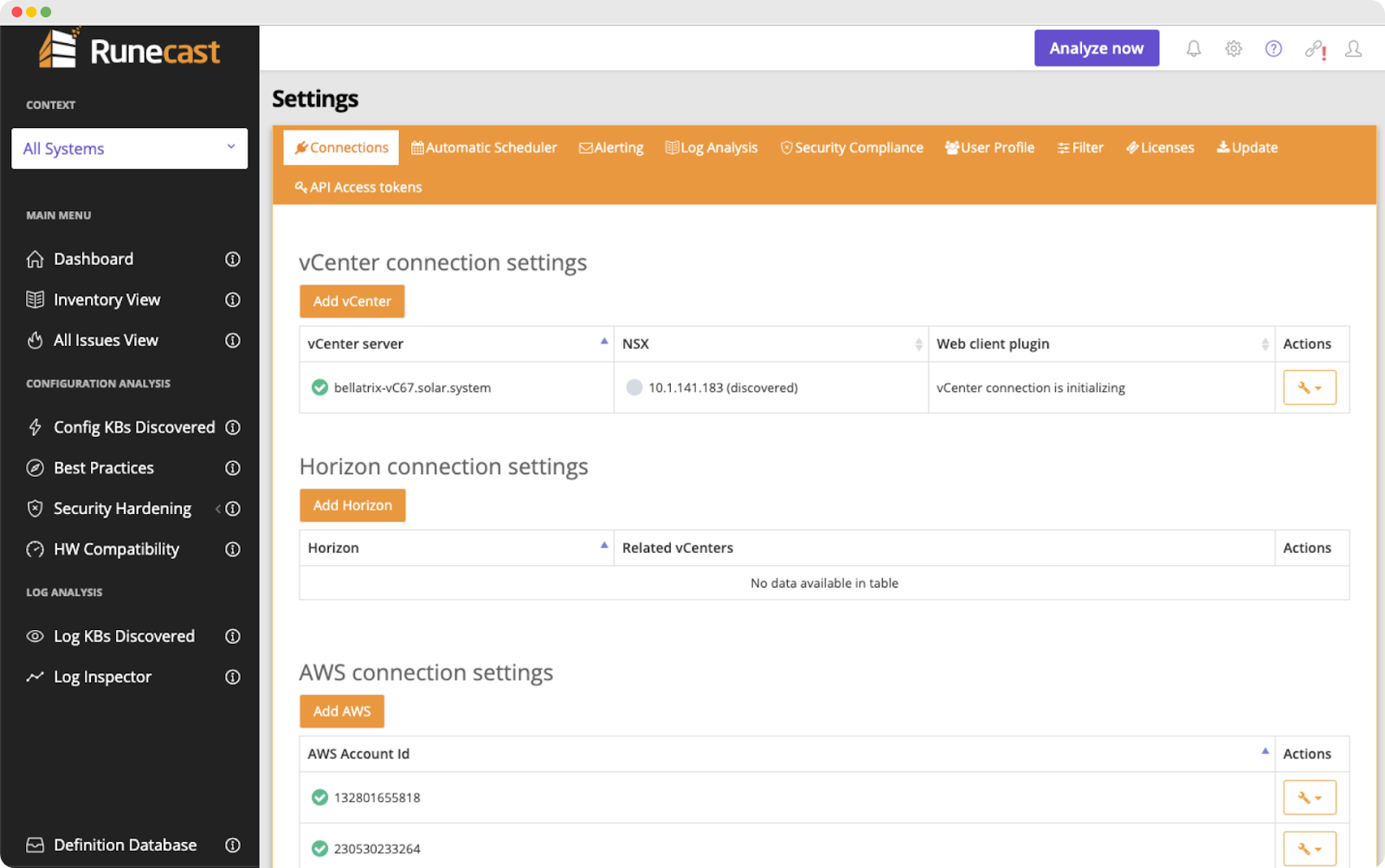Viewport: 1385px width, 868px height.
Task: Click green status check for account 132801655818
Action: (x=319, y=798)
